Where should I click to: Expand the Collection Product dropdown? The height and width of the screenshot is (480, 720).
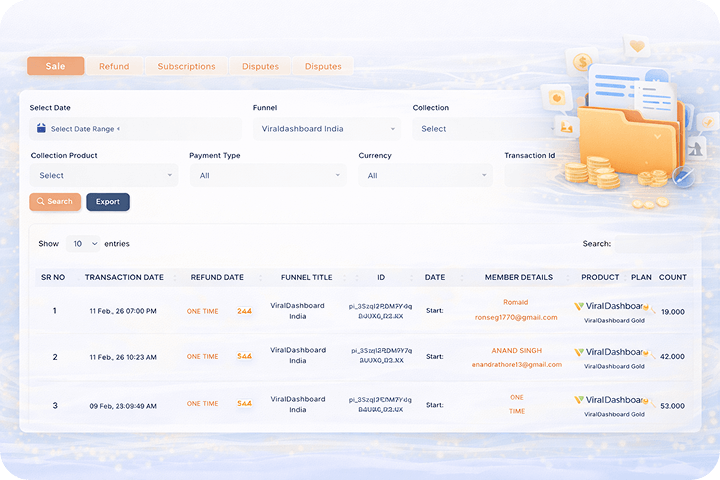(104, 175)
